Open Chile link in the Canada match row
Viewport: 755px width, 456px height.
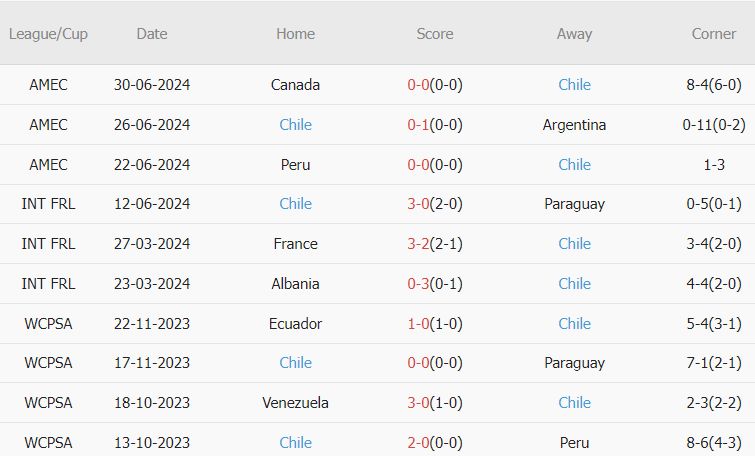[574, 85]
